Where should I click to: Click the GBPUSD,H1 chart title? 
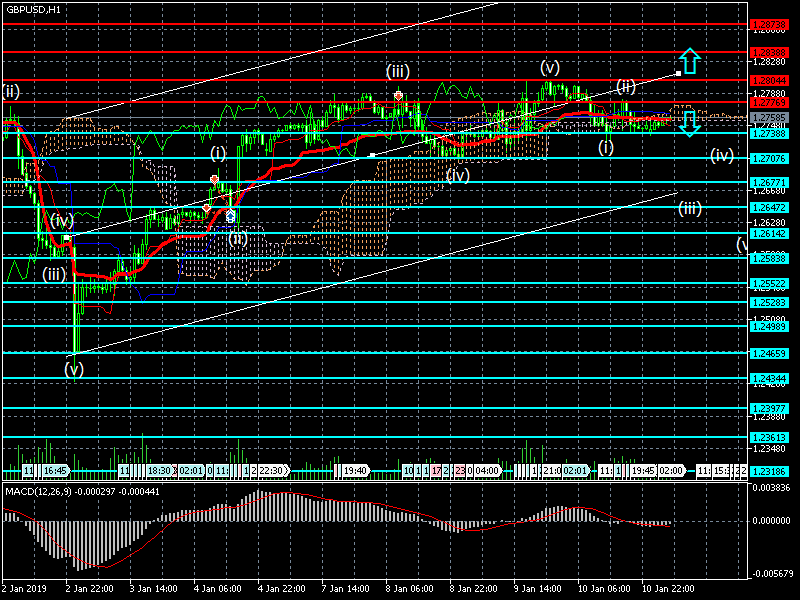pos(33,9)
